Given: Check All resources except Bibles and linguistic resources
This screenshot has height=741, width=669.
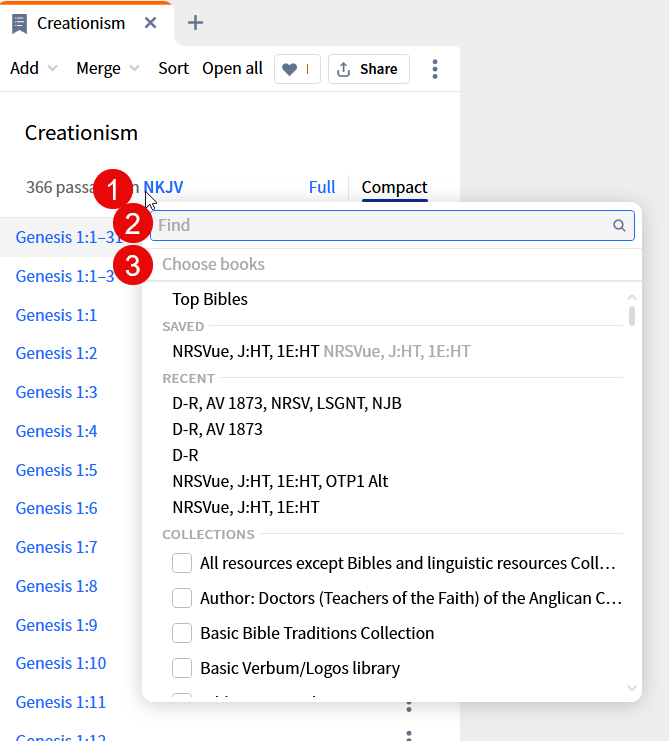Looking at the screenshot, I should pos(182,563).
